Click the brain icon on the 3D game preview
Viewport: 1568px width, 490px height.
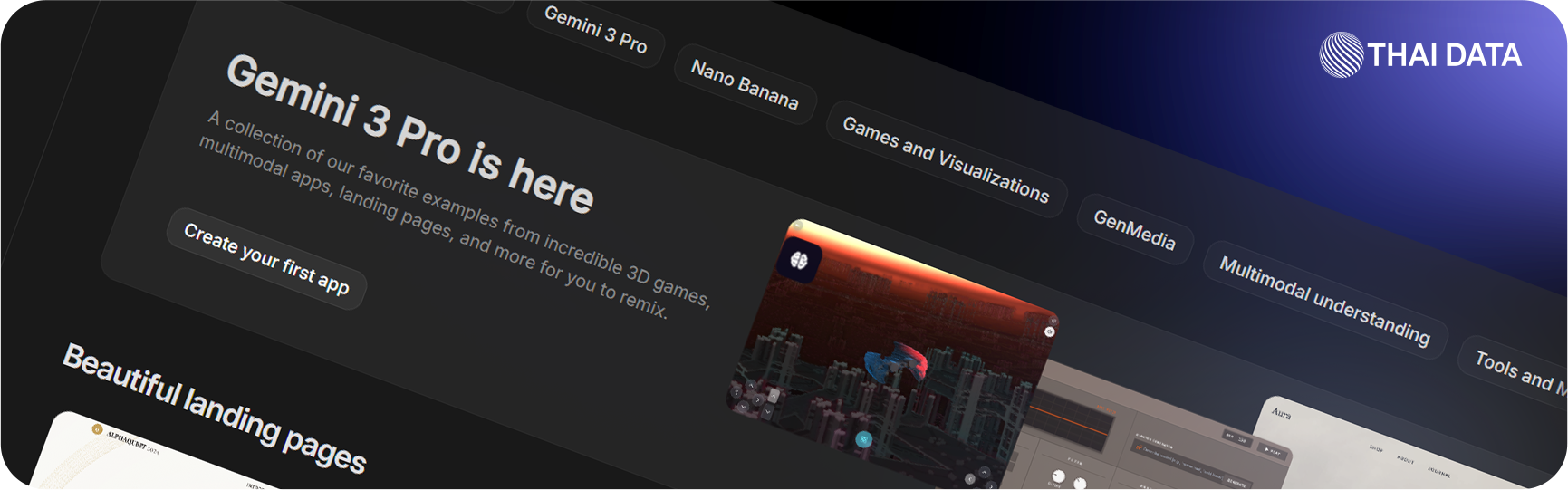(x=799, y=261)
